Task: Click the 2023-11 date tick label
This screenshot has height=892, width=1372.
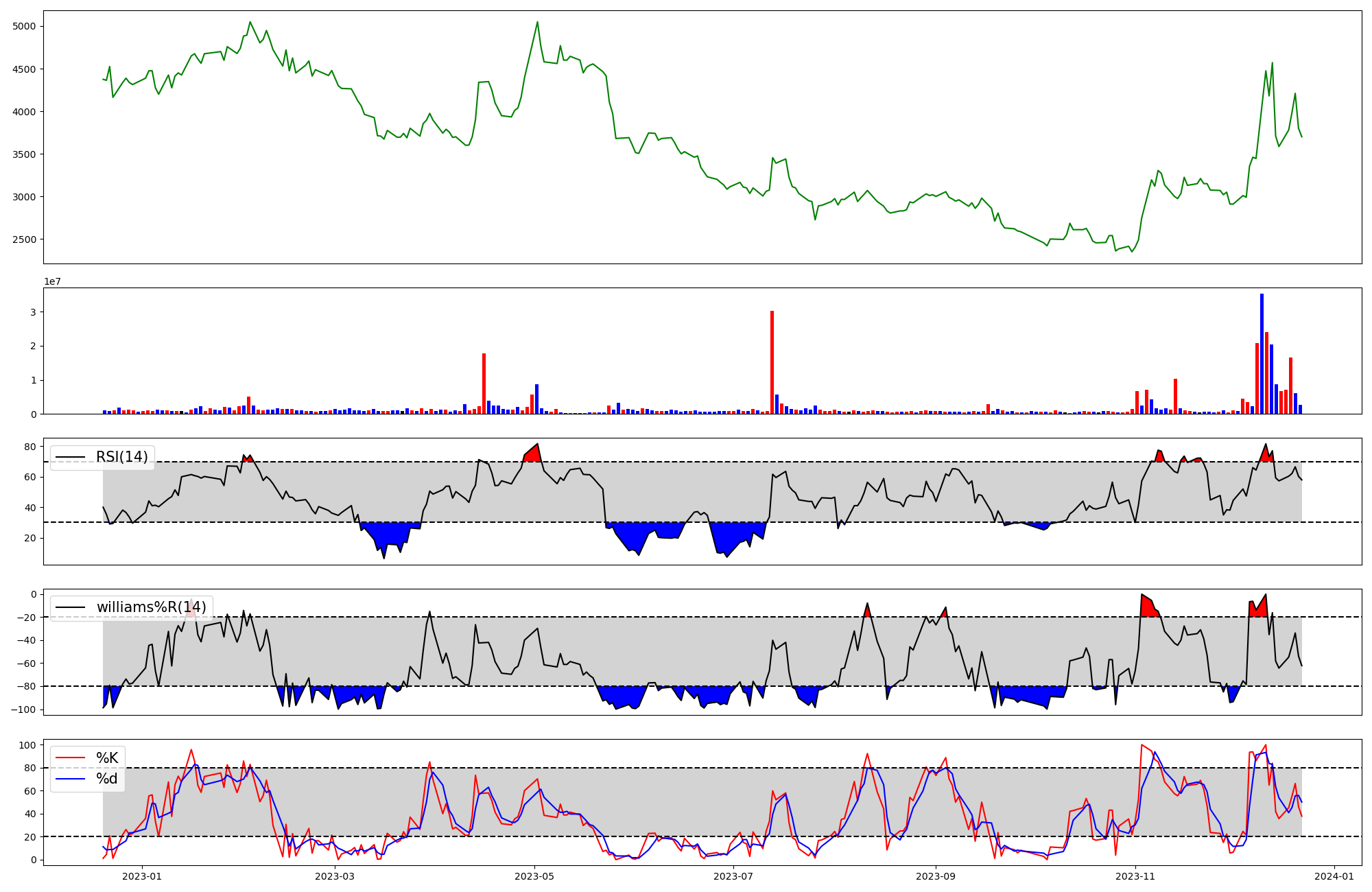Action: point(1135,876)
